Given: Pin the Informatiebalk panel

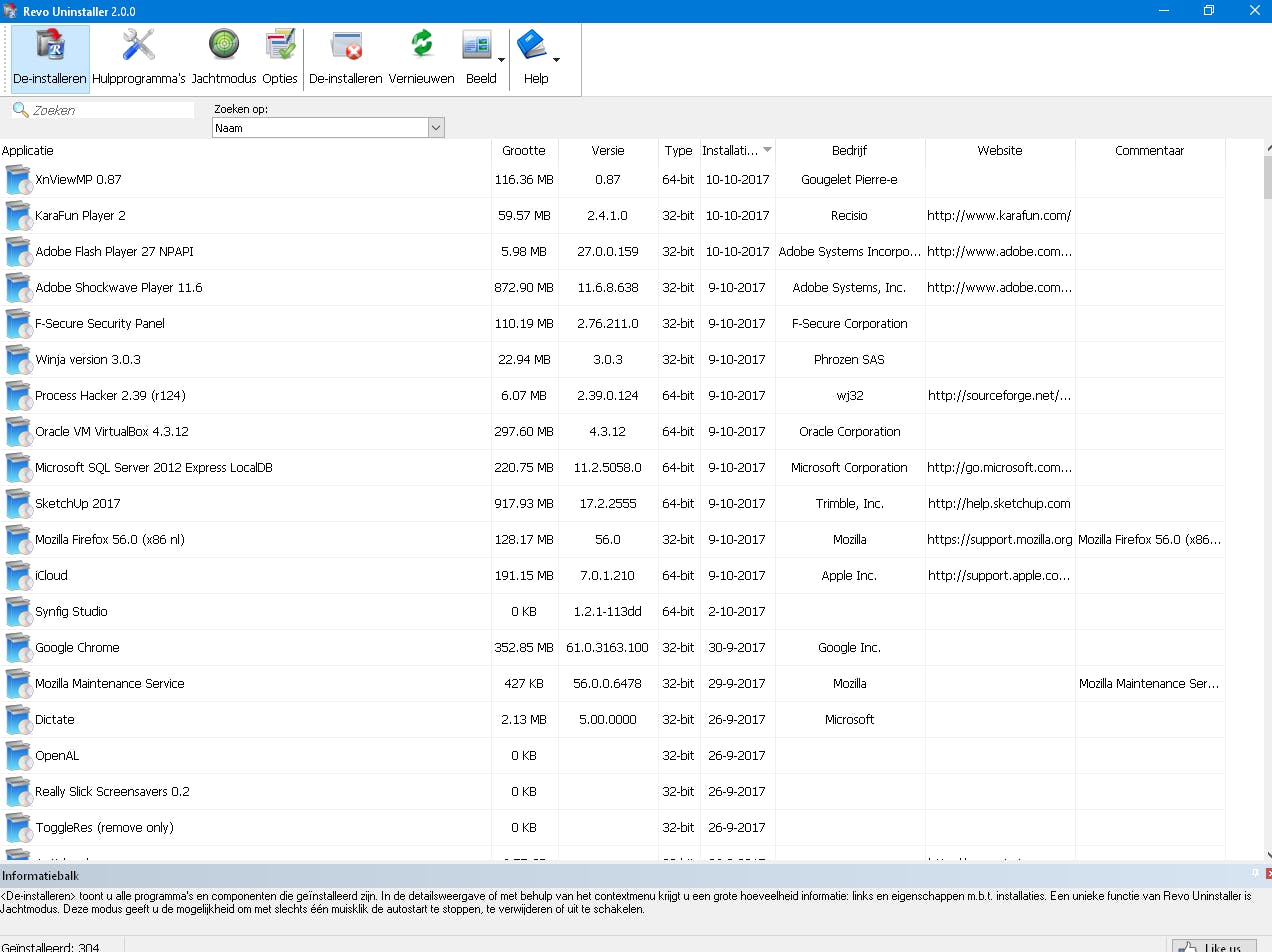Looking at the screenshot, I should (1254, 872).
